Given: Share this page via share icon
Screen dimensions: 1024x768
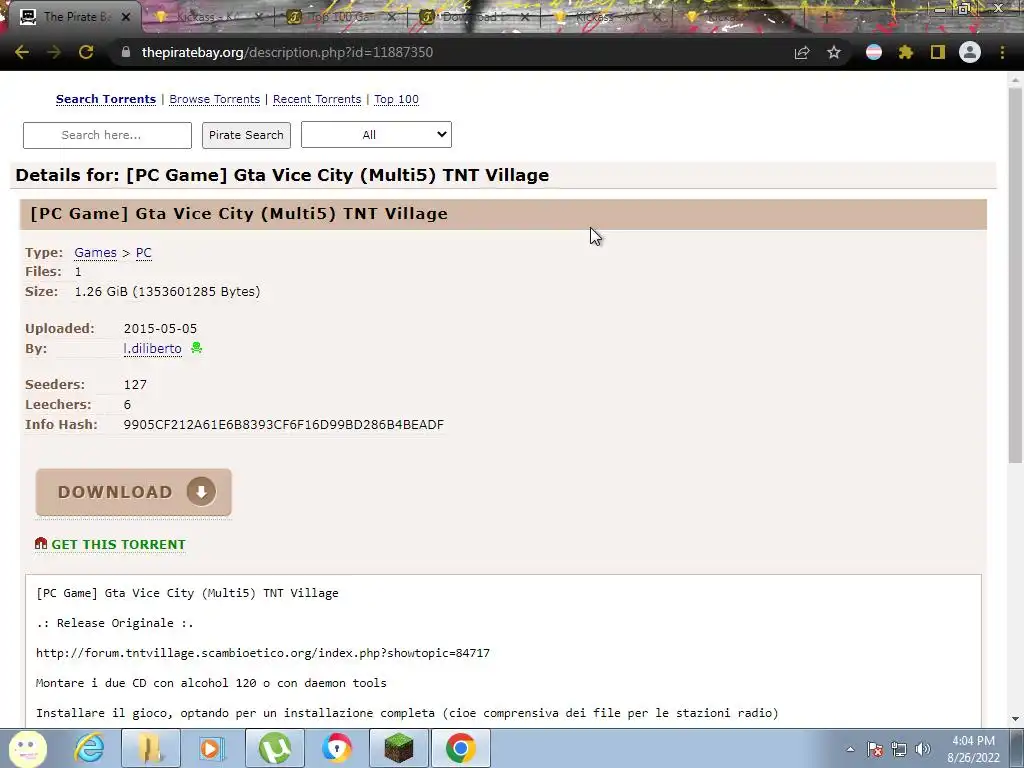Looking at the screenshot, I should click(x=802, y=52).
